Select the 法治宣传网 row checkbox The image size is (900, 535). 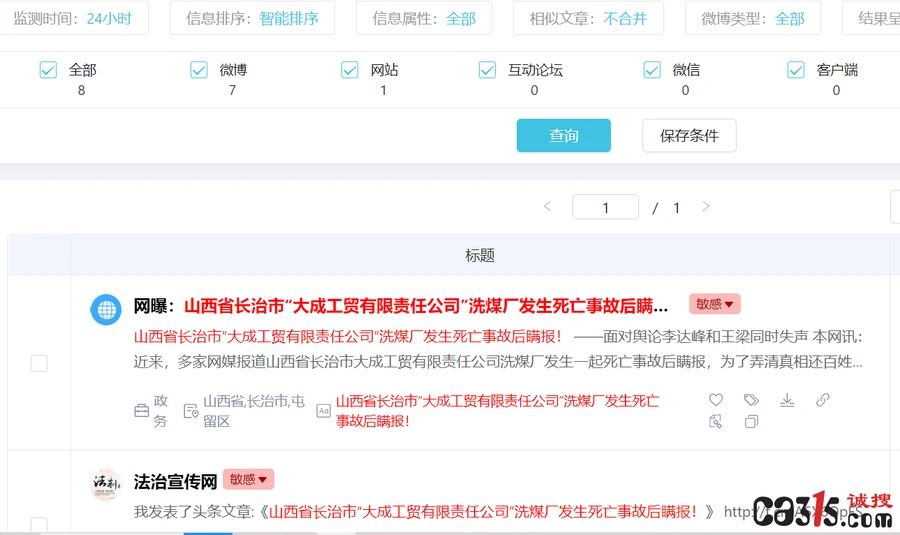tap(39, 525)
